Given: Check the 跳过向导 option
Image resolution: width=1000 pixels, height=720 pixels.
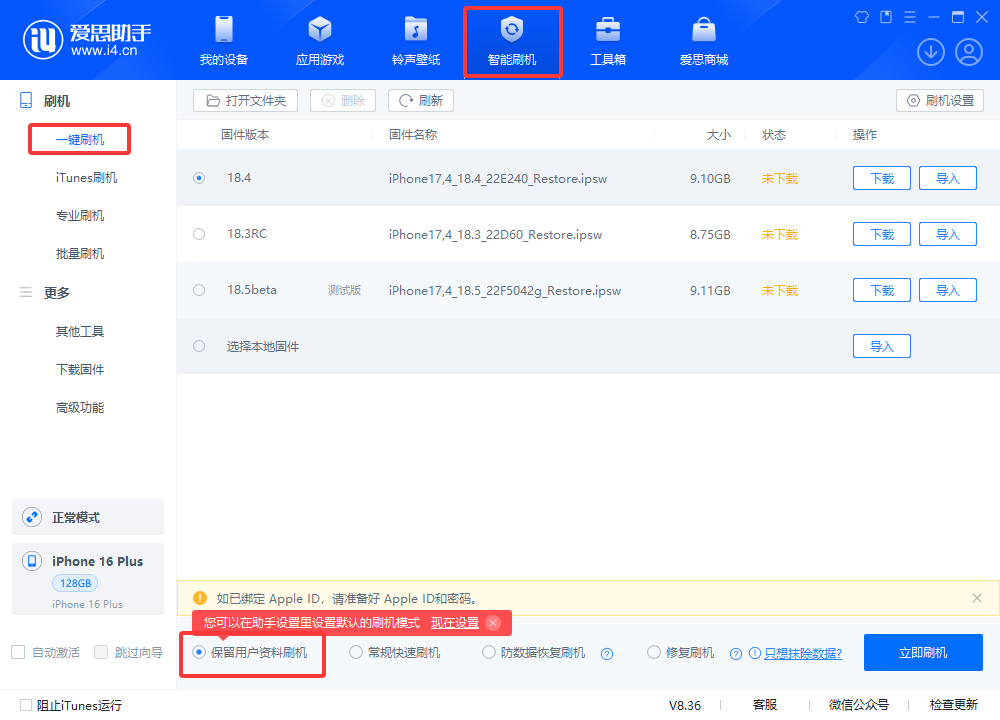Looking at the screenshot, I should click(x=100, y=651).
